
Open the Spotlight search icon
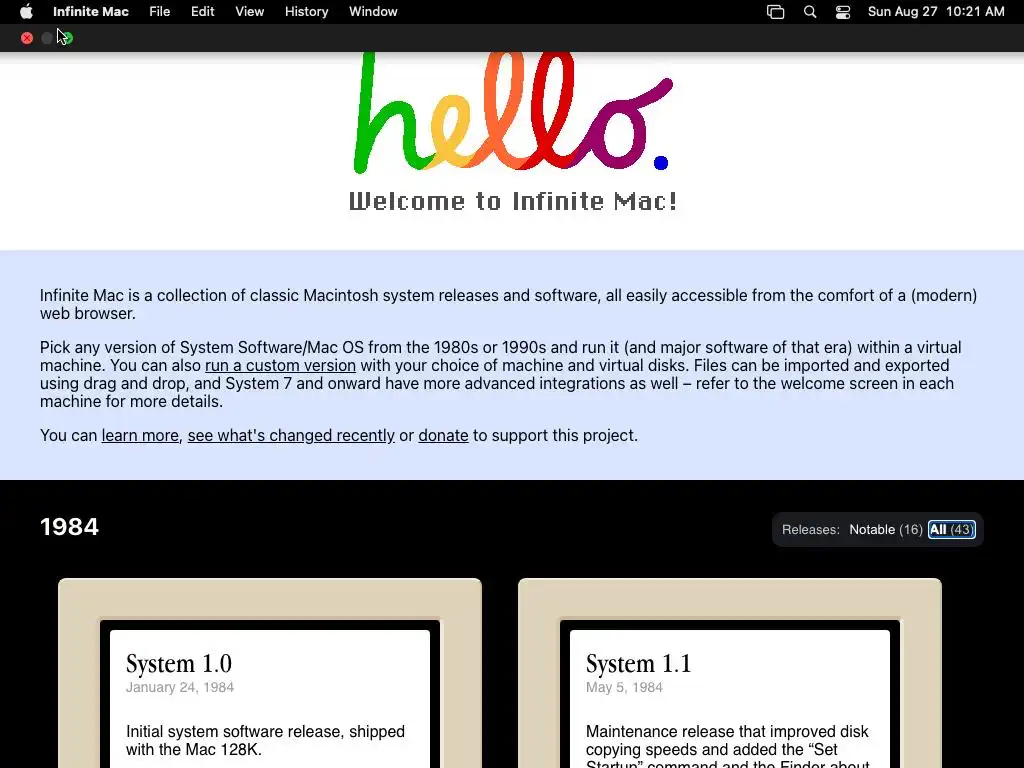[810, 12]
